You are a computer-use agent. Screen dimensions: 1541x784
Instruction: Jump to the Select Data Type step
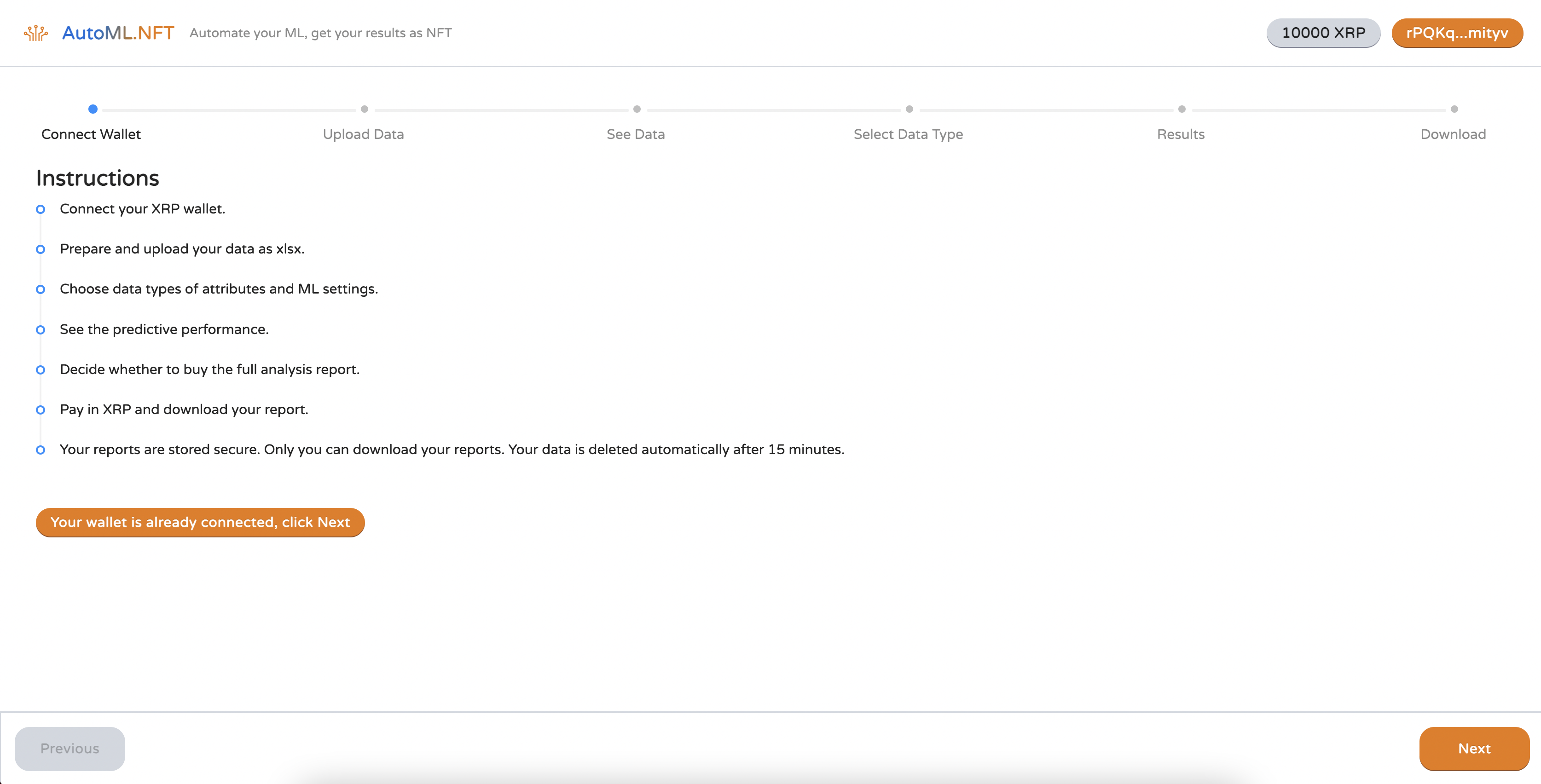coord(908,134)
